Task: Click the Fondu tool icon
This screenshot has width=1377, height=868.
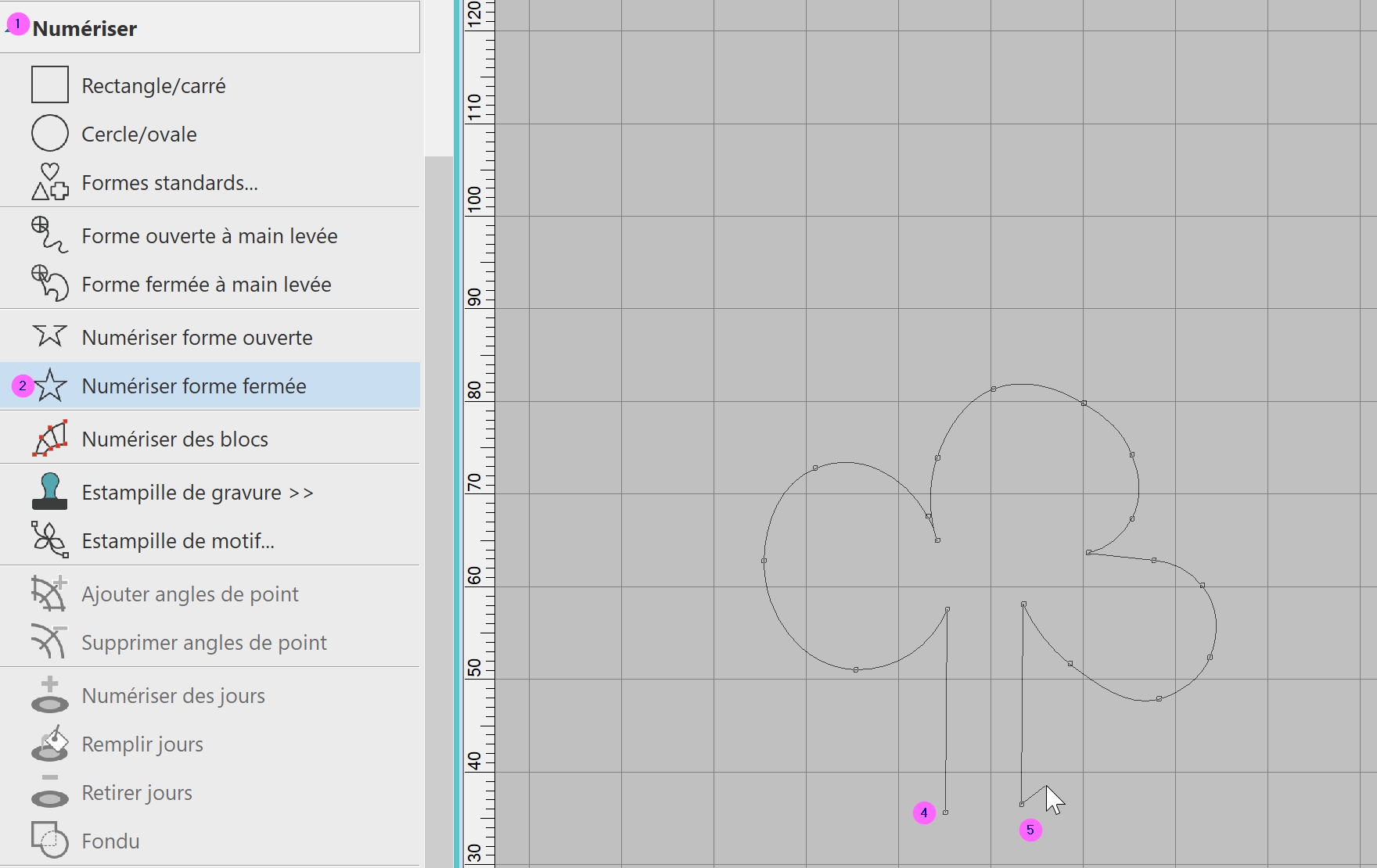Action: click(49, 841)
